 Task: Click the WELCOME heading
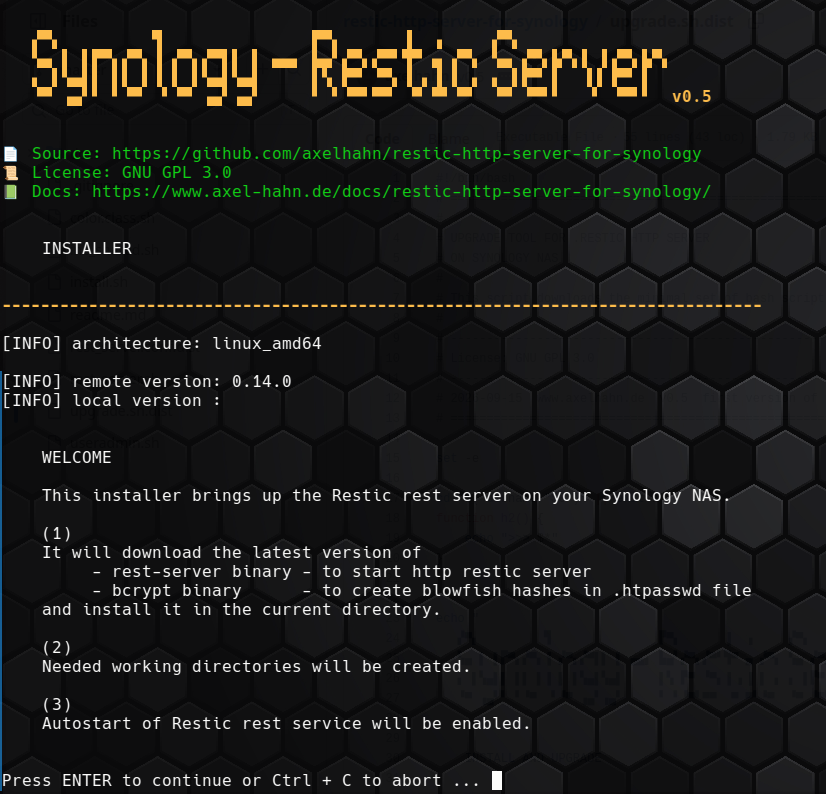77,457
